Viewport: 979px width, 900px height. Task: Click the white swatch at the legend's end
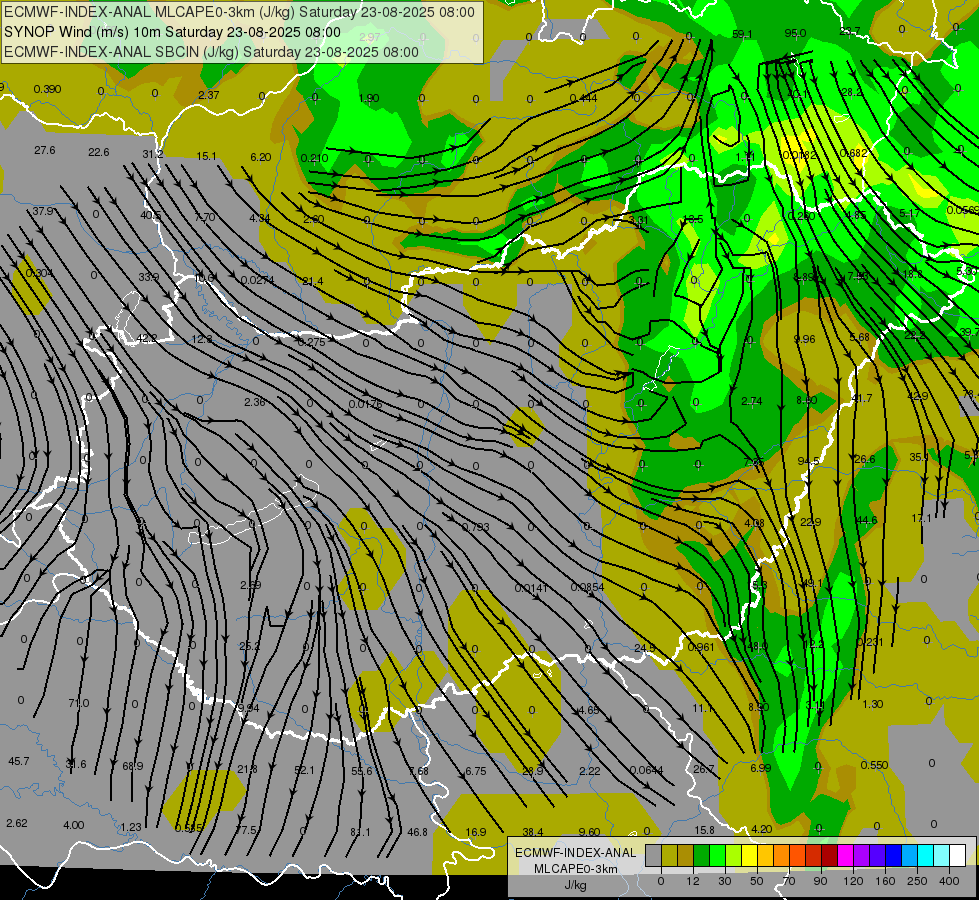958,855
